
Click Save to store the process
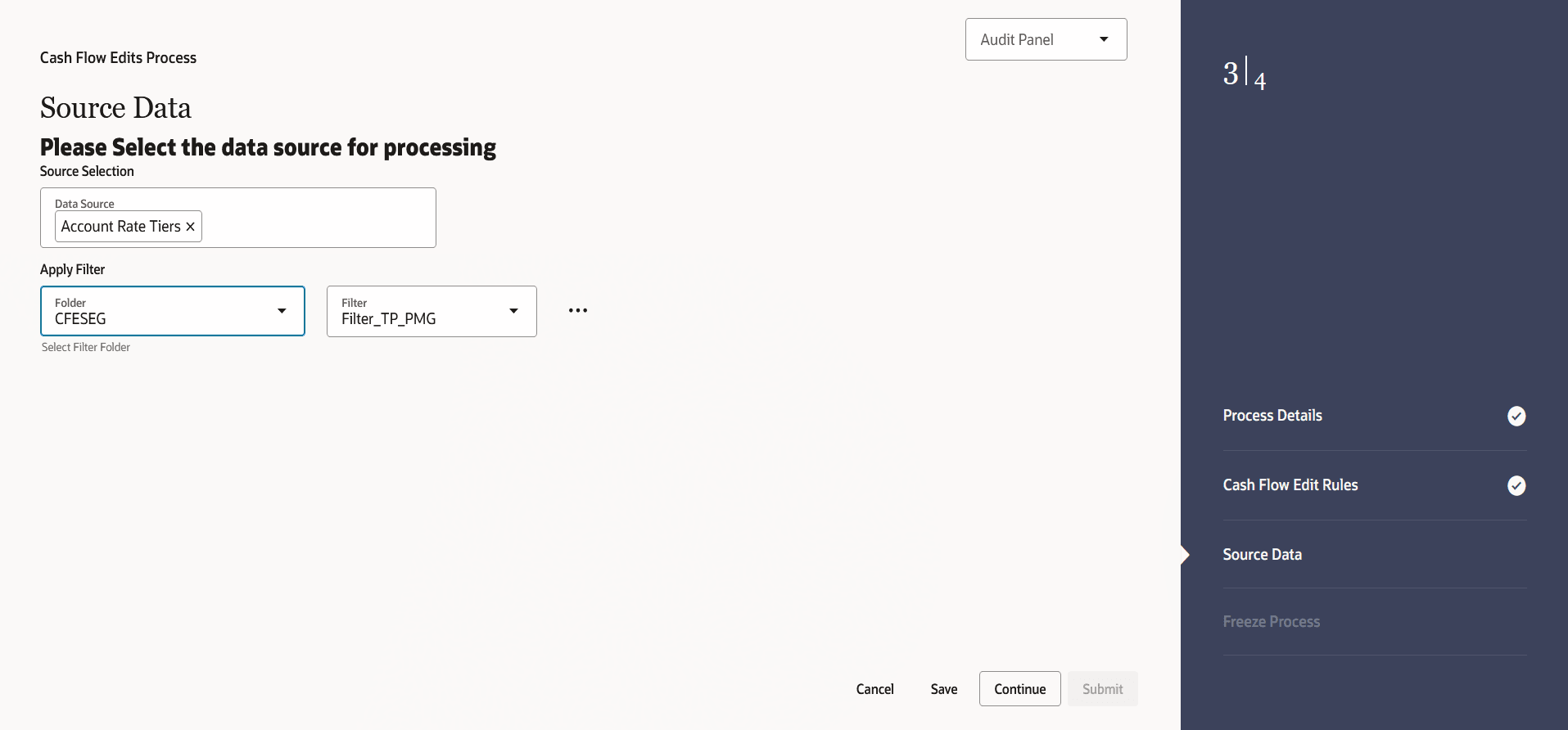point(943,688)
